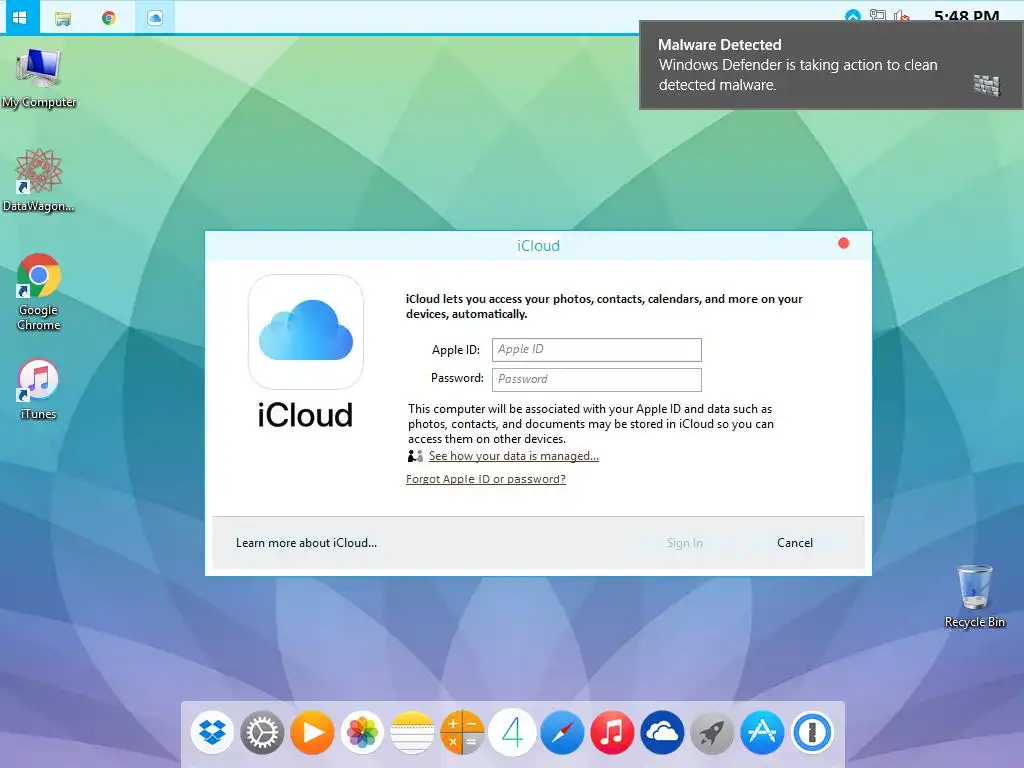Open the Google Chrome desktop shortcut
Viewport: 1024px width, 768px height.
tap(39, 292)
